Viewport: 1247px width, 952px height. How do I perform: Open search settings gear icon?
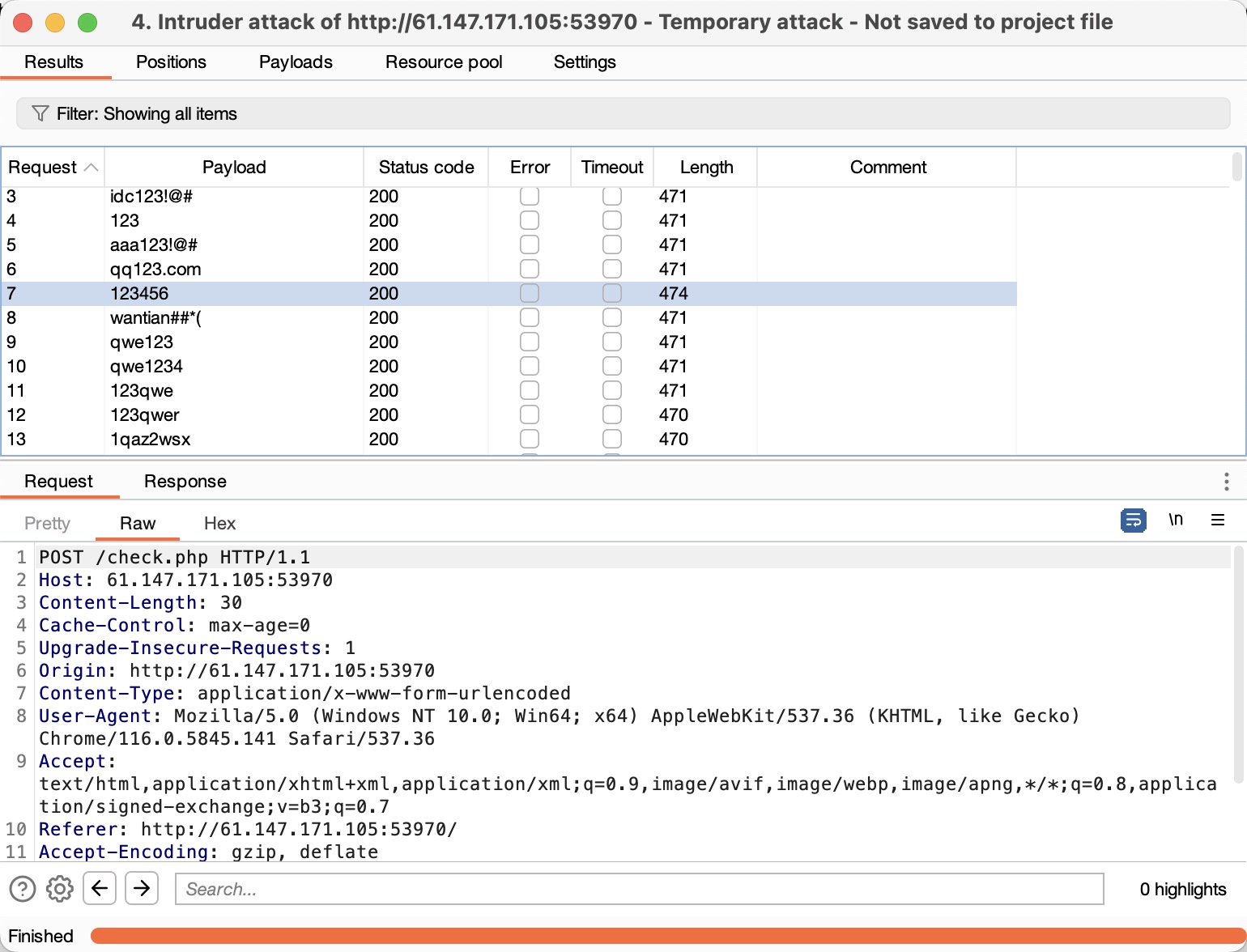pyautogui.click(x=59, y=889)
